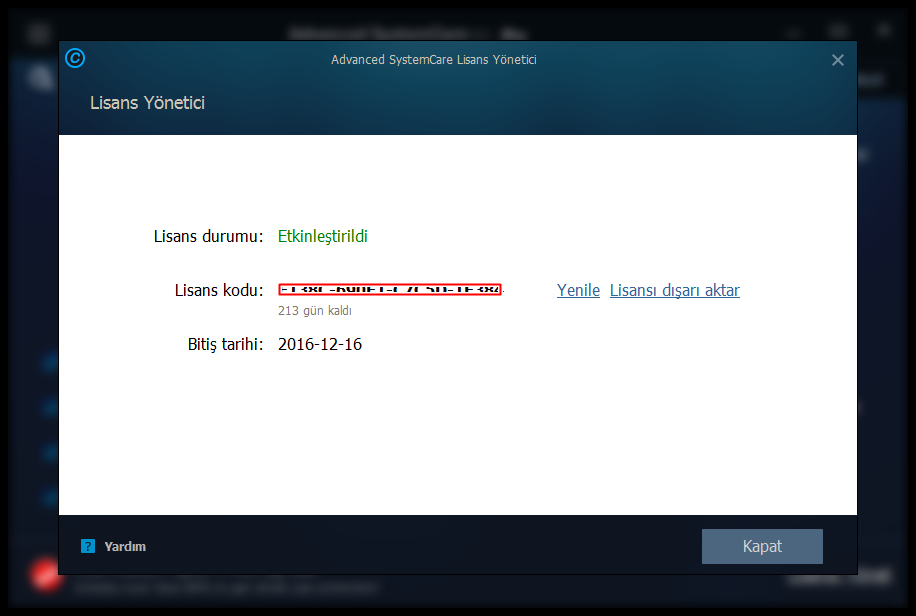Click the blurred magnifier icon in background
916x616 pixels.
tap(41, 78)
